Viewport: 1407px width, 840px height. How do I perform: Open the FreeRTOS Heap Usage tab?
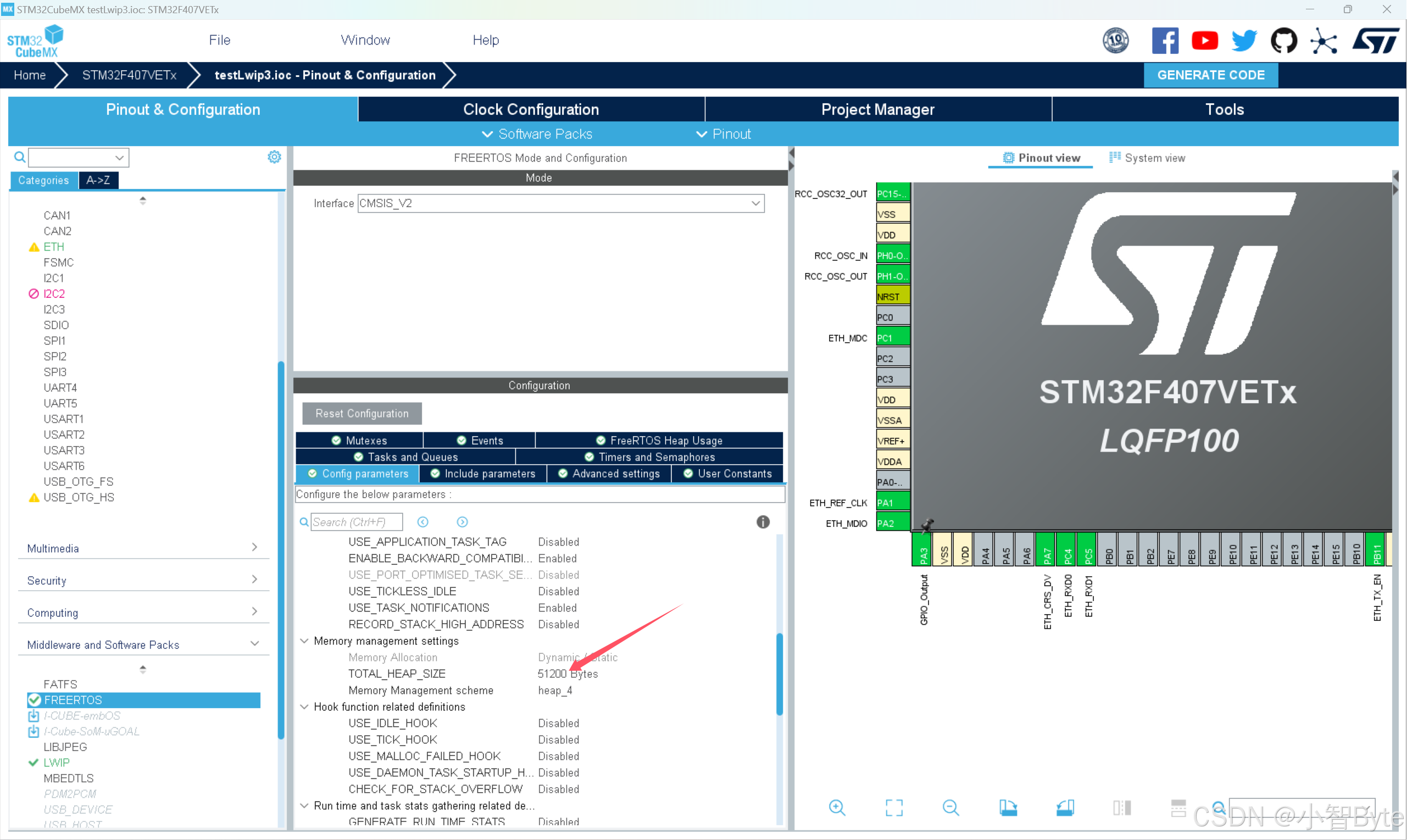[659, 441]
